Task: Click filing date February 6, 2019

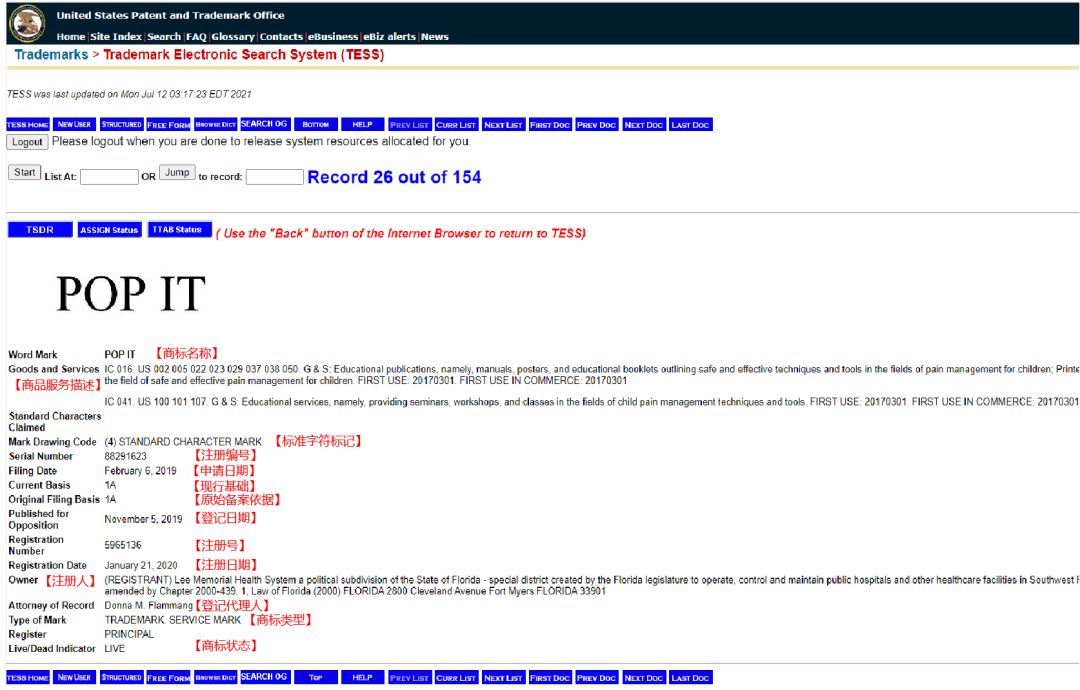Action: (141, 471)
